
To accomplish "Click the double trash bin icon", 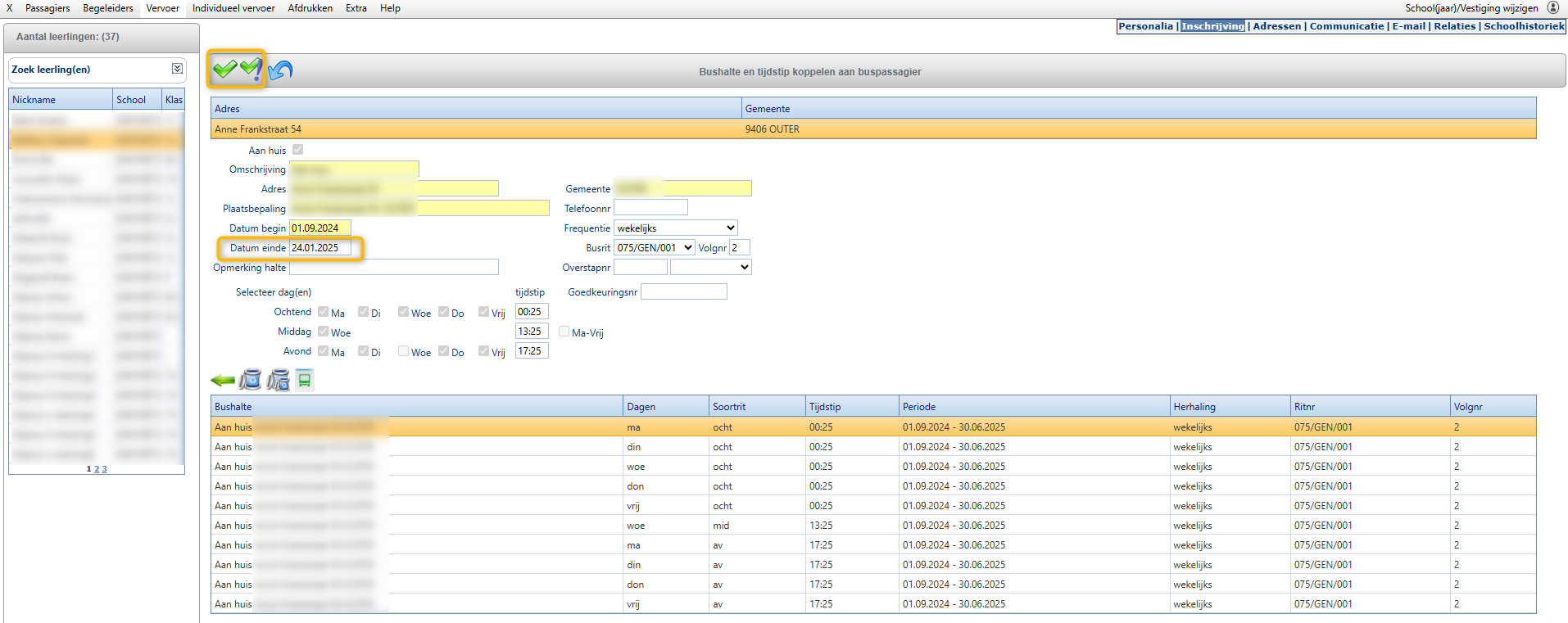I will pos(279,379).
